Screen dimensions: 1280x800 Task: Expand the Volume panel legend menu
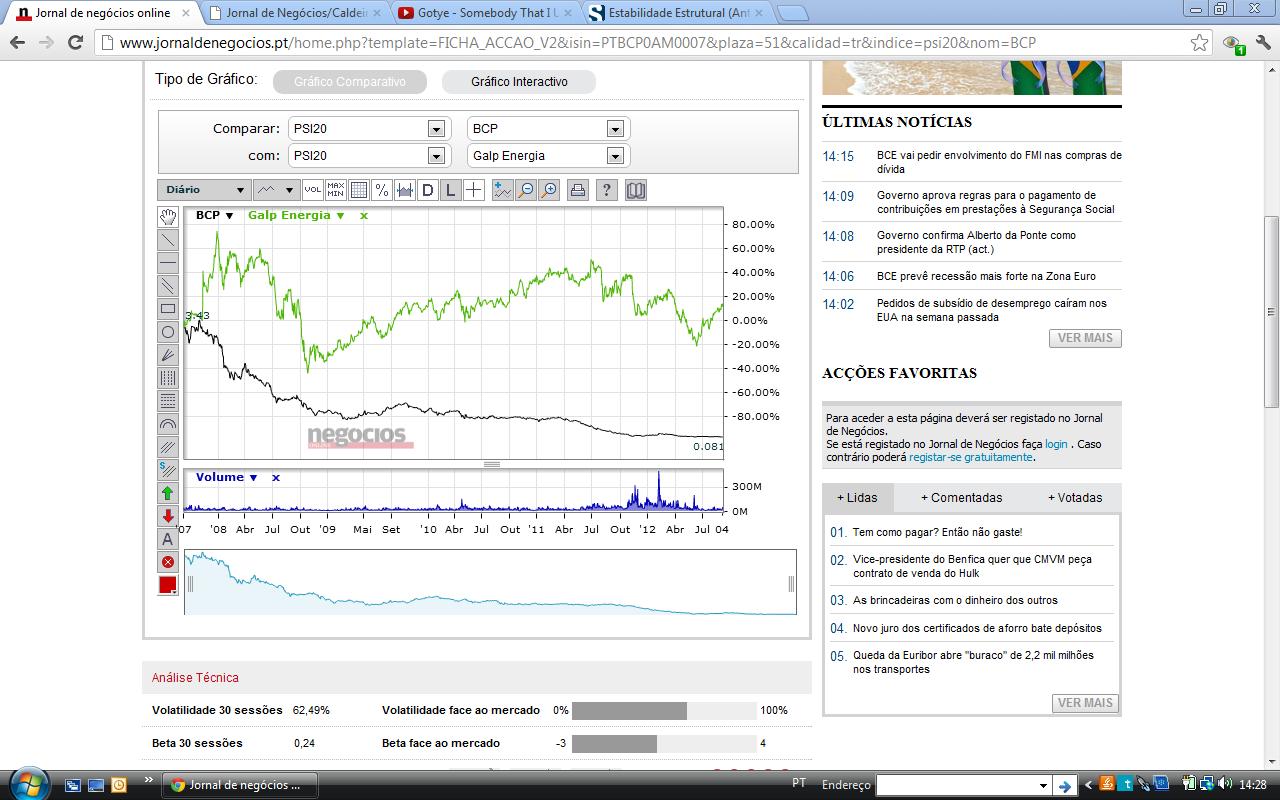pos(253,478)
